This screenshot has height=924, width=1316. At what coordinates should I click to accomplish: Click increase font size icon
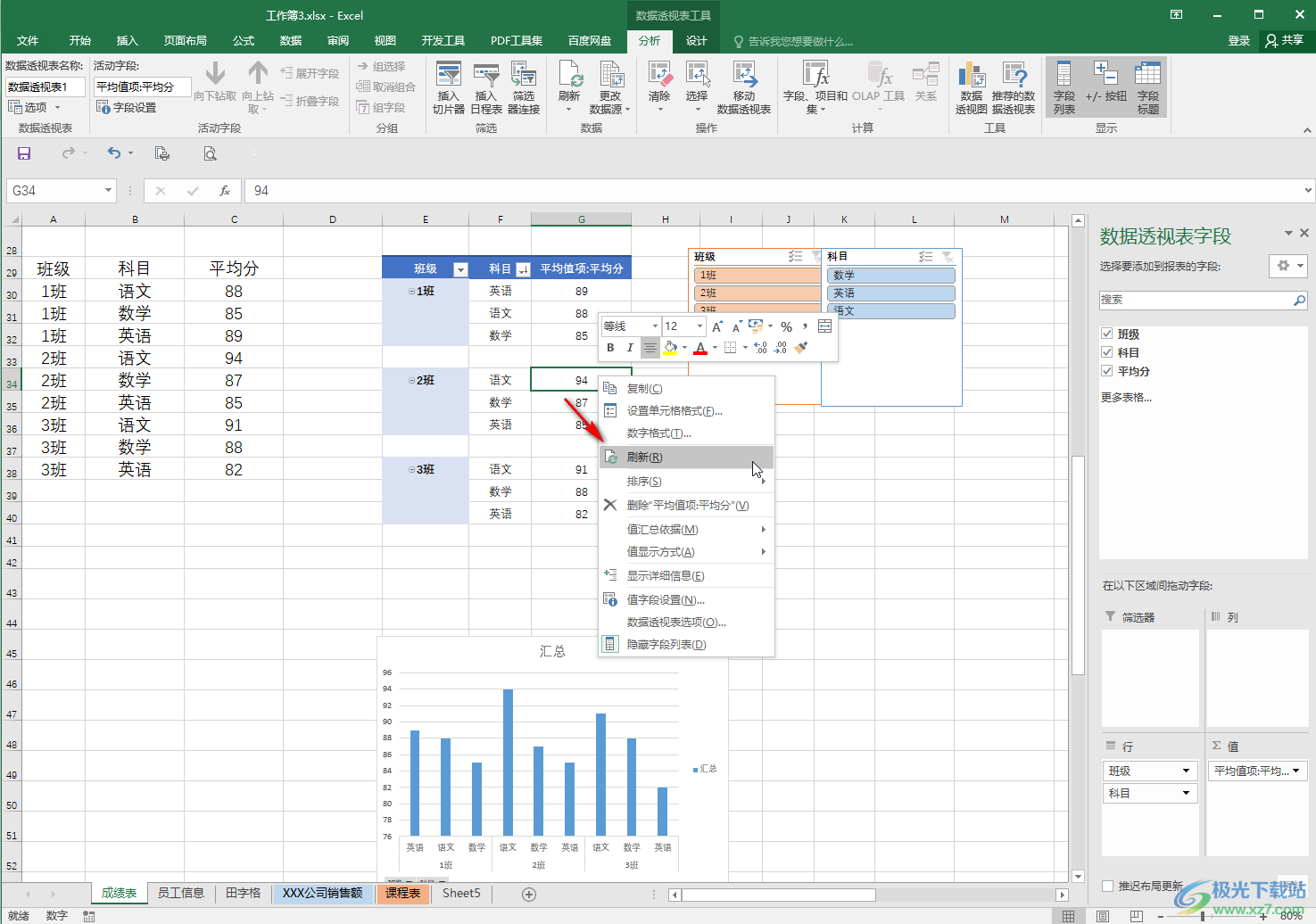pyautogui.click(x=717, y=326)
